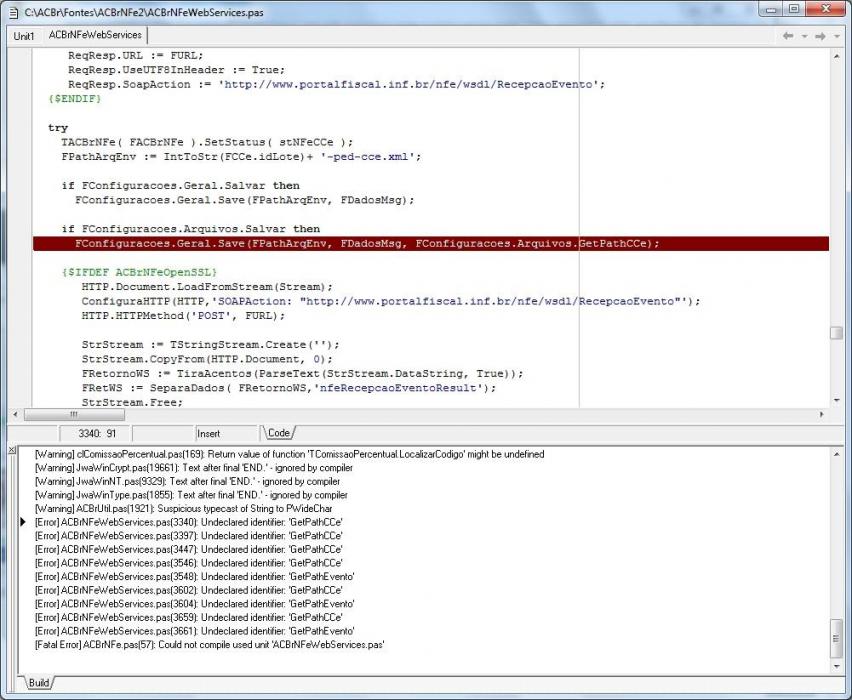Click the ConfiguraHTTP SOAPAction line

(x=391, y=301)
